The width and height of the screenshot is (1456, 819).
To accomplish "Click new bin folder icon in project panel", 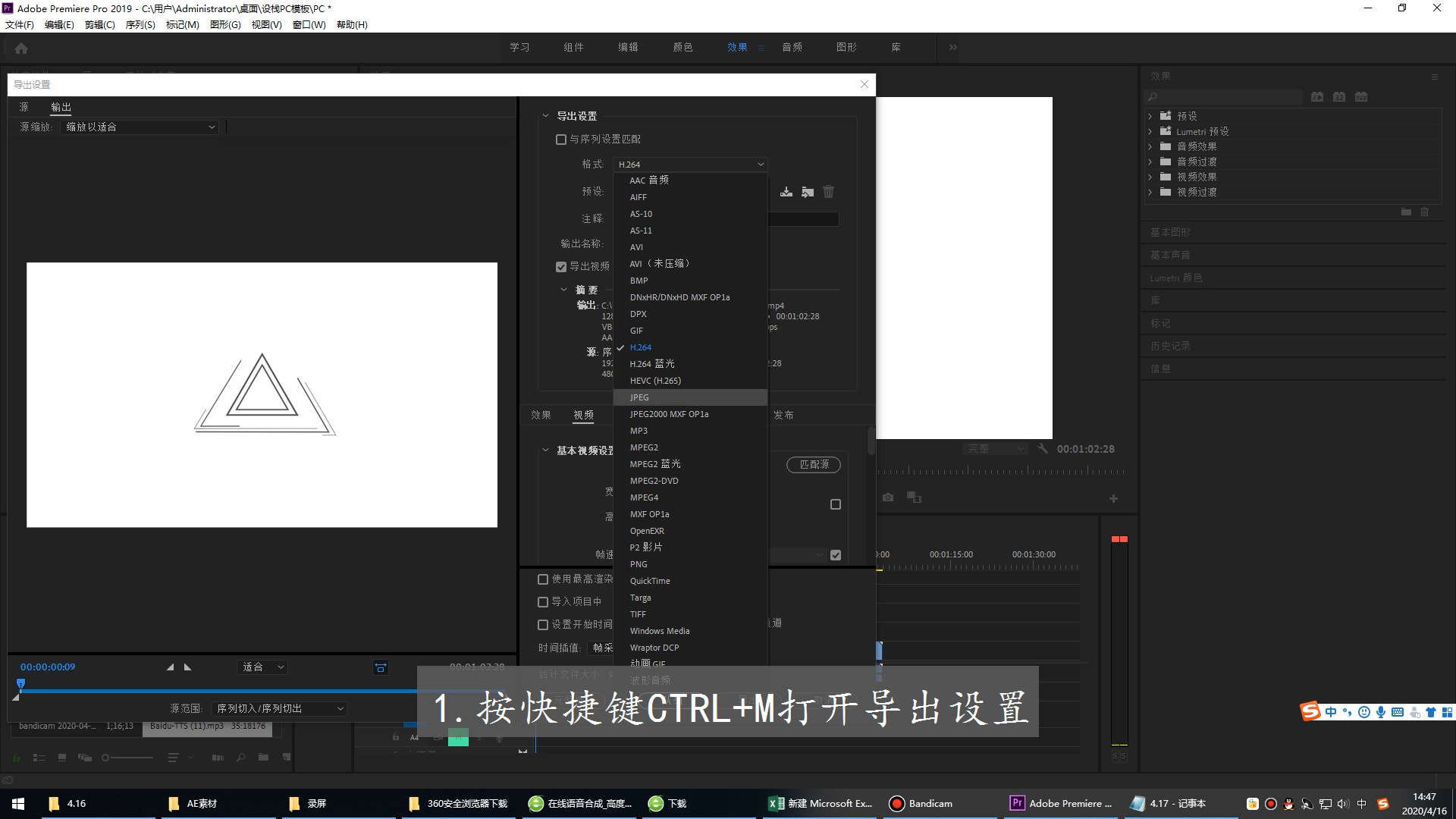I will (263, 757).
